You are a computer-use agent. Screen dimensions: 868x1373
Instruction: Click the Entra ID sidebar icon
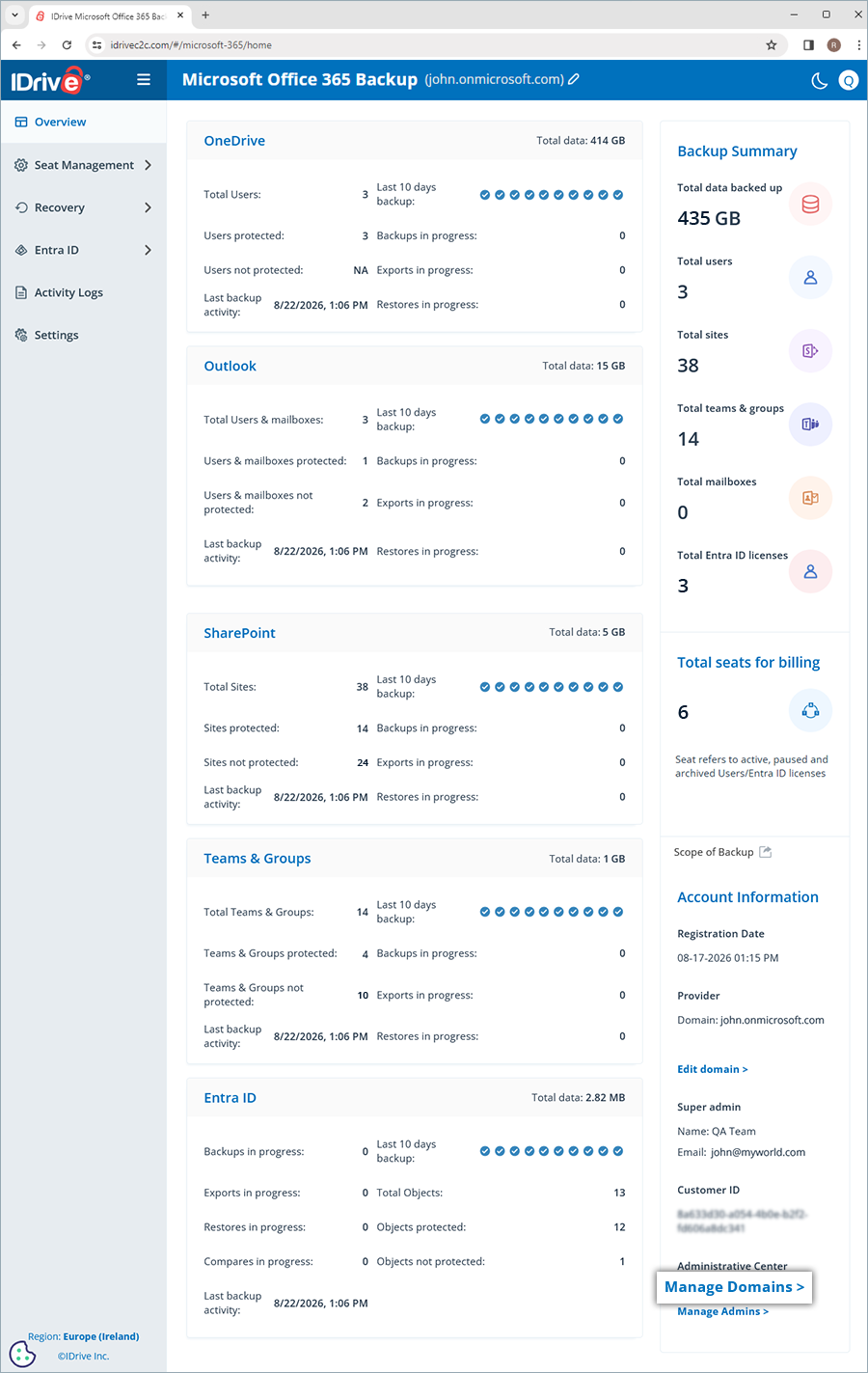point(21,250)
